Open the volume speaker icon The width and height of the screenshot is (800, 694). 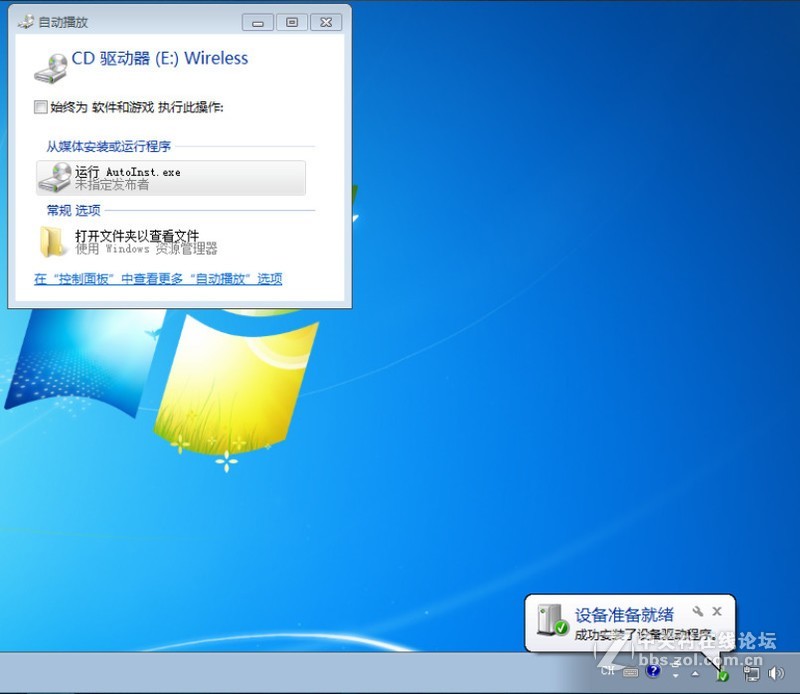click(x=776, y=674)
